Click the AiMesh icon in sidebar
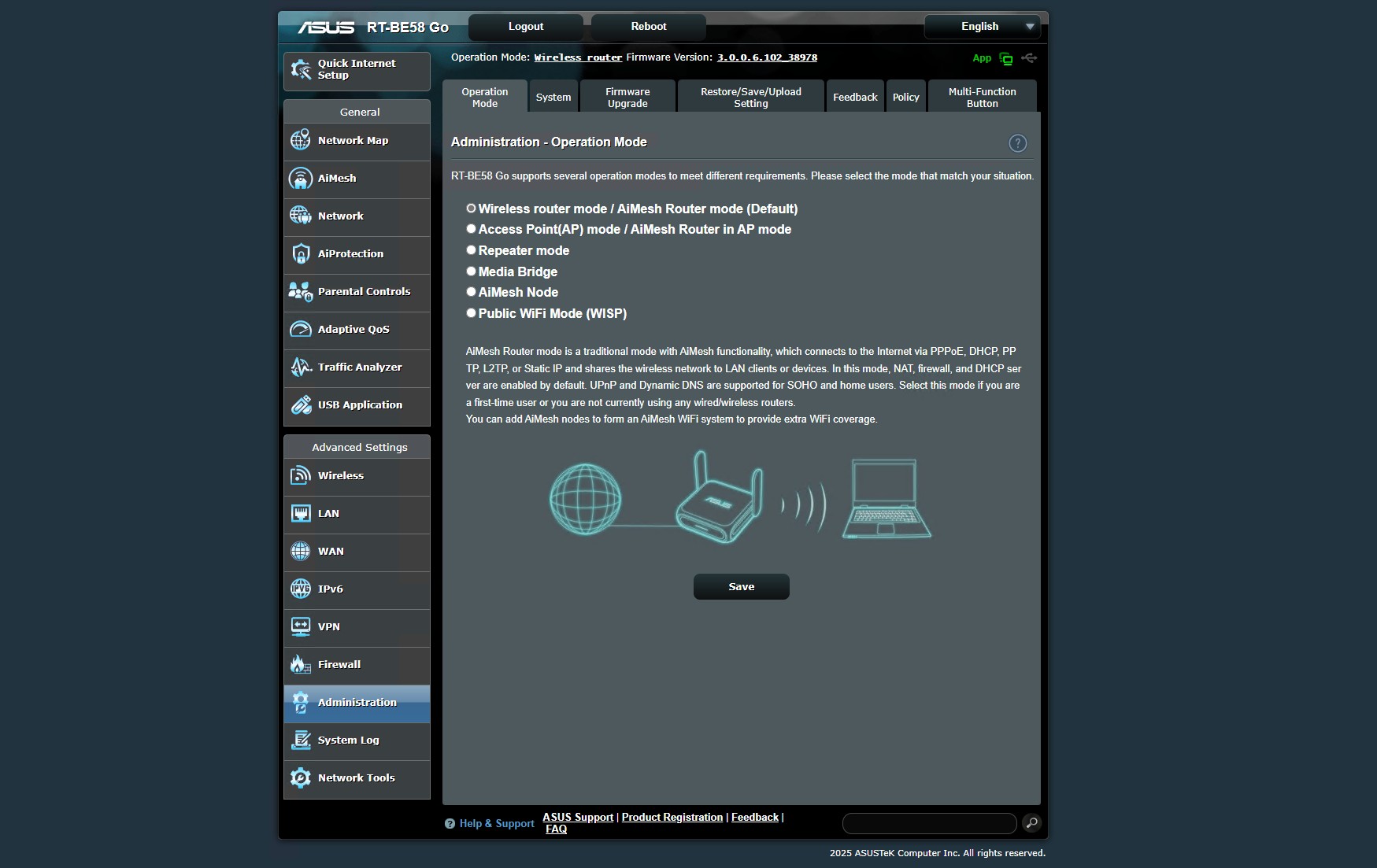Image resolution: width=1377 pixels, height=868 pixels. pyautogui.click(x=301, y=178)
